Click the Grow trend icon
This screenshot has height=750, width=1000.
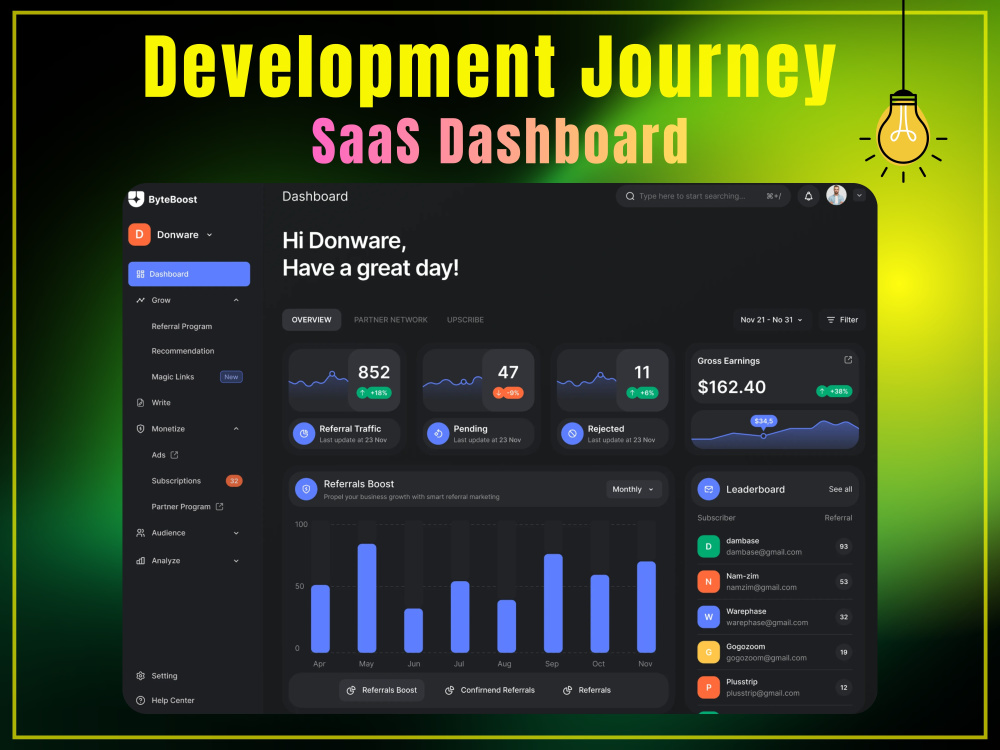140,300
